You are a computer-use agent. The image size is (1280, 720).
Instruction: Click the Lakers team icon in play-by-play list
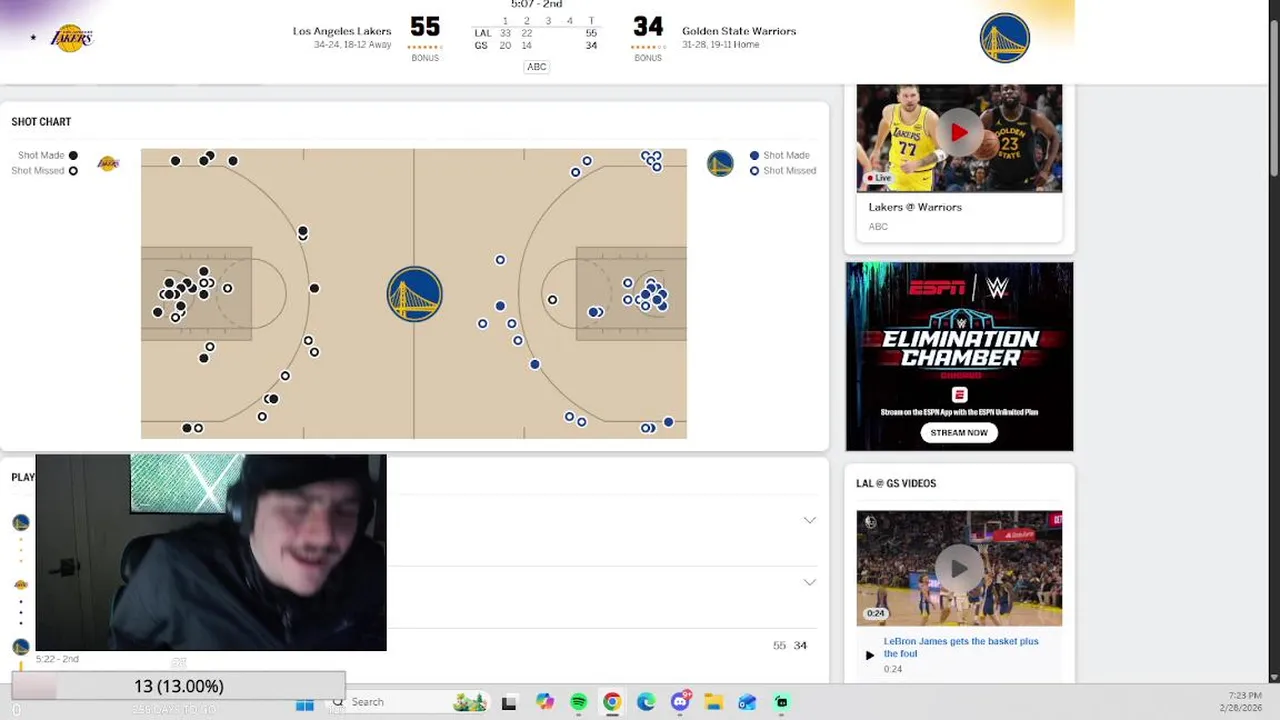pyautogui.click(x=20, y=584)
